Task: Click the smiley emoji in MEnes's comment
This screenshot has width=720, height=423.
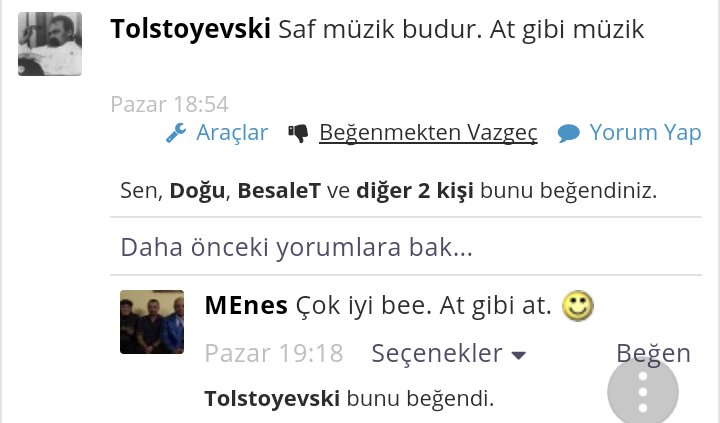Action: coord(578,306)
